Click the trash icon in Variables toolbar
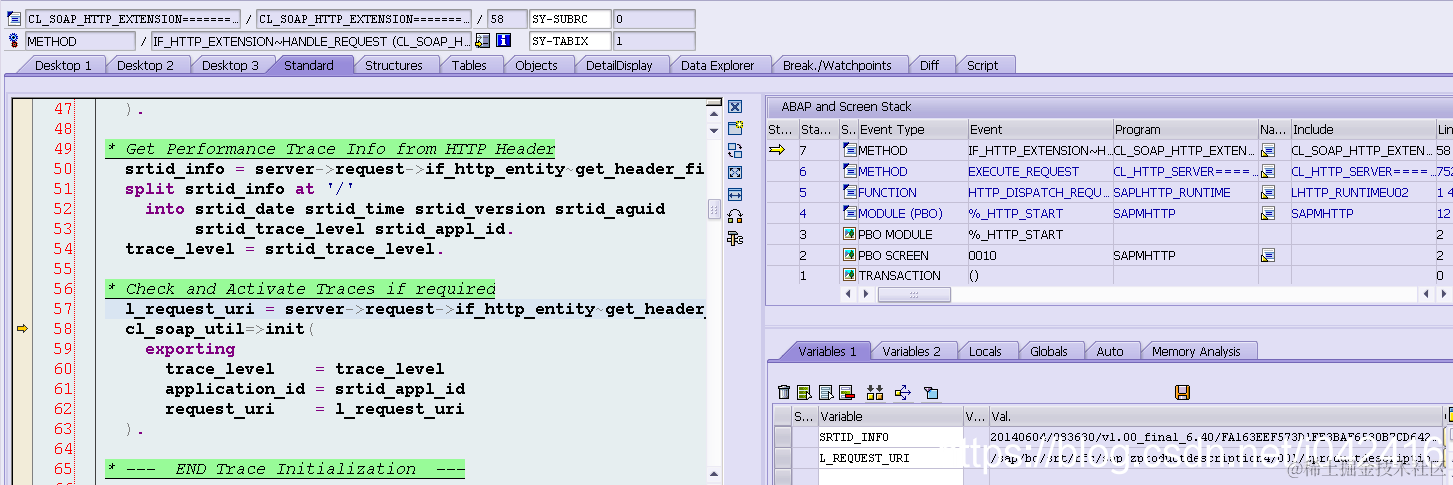The height and width of the screenshot is (485, 1453). (784, 393)
